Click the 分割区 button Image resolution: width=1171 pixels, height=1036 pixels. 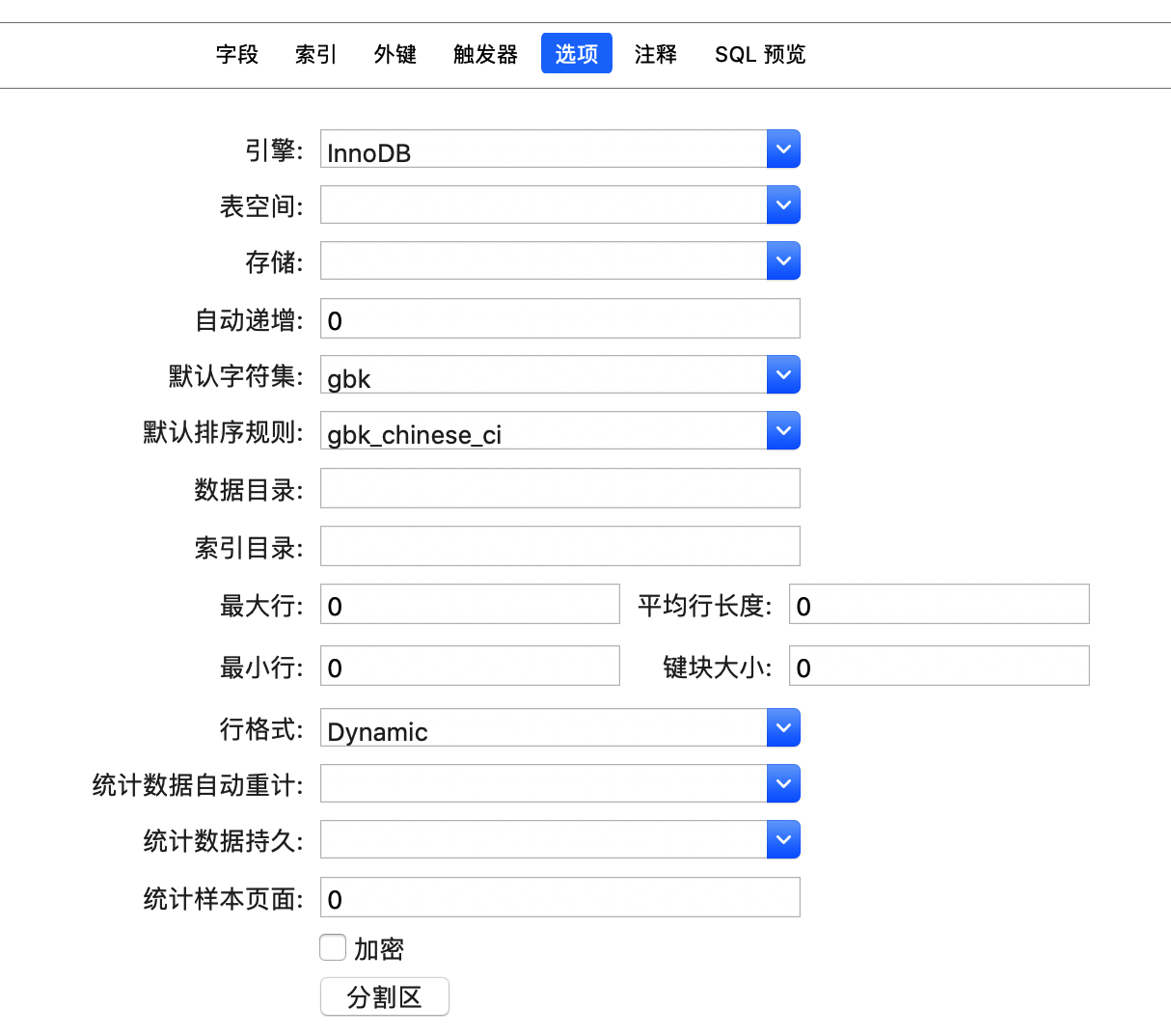click(385, 996)
